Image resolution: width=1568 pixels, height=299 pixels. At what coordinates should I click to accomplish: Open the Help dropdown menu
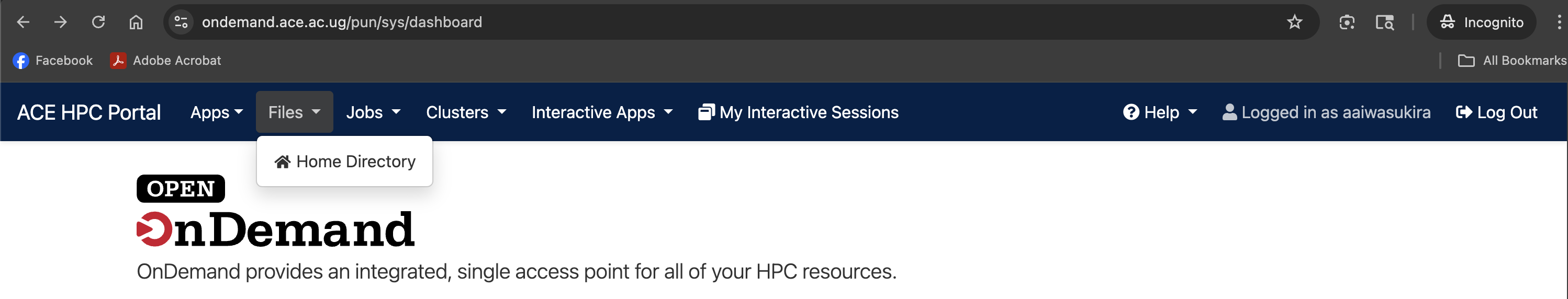tap(1160, 112)
